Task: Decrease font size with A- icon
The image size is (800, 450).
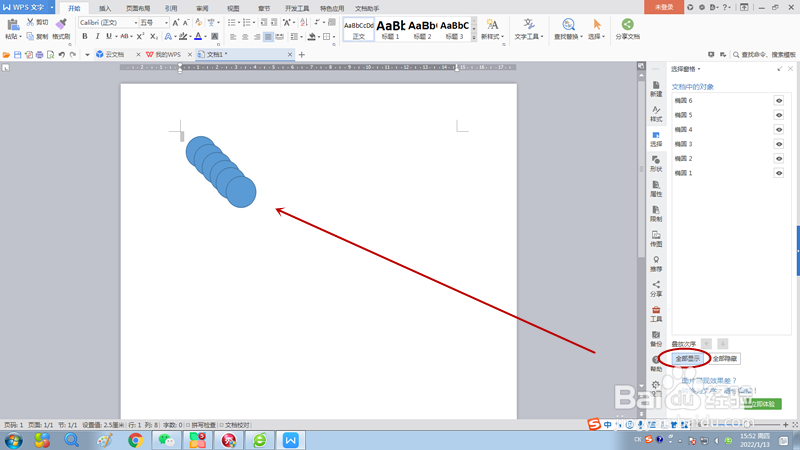Action: 186,22
